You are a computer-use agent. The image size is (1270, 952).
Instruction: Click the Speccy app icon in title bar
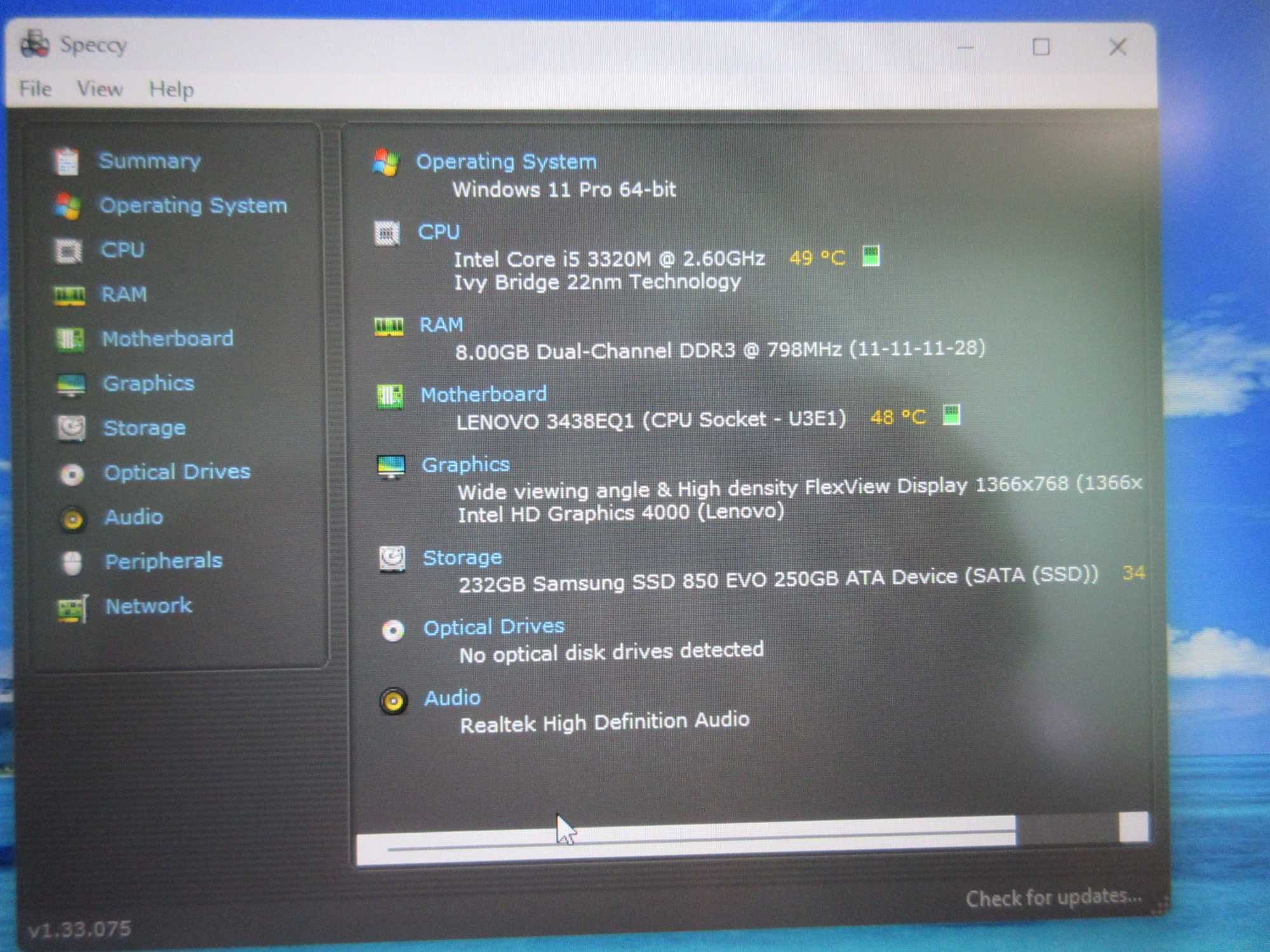click(x=35, y=44)
